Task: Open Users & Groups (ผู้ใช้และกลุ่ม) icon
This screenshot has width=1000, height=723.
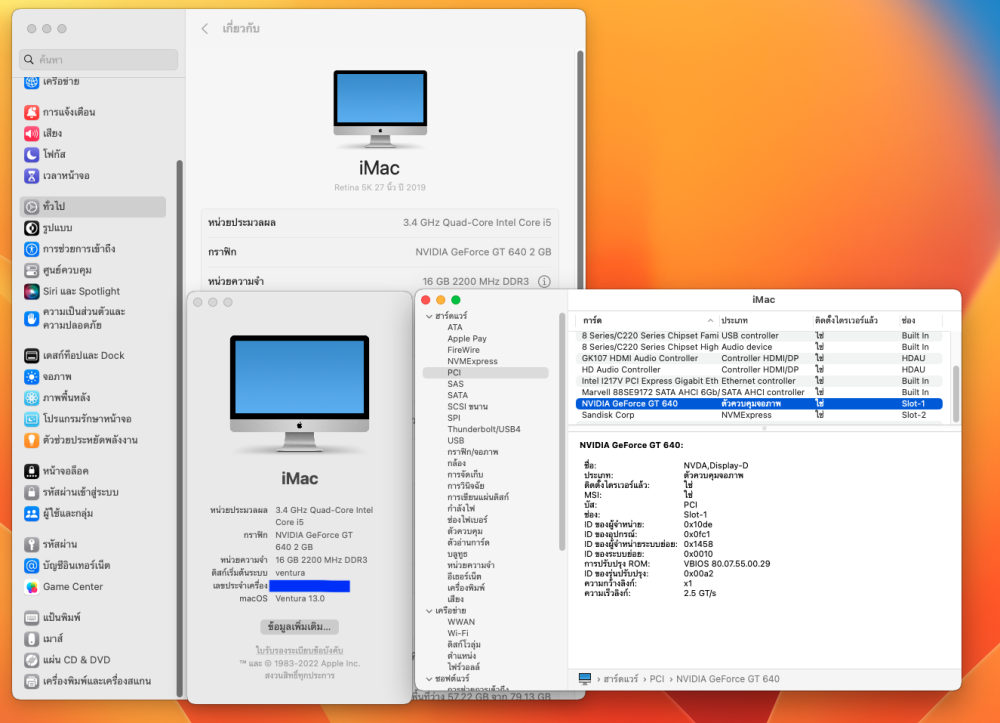Action: click(x=31, y=513)
